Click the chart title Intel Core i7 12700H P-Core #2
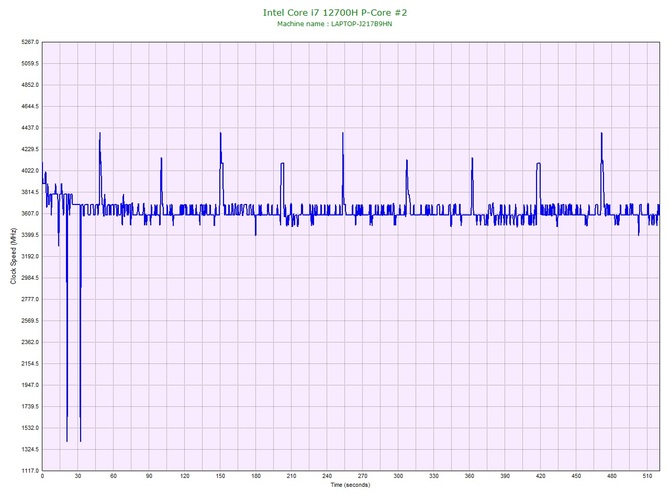Screen dimensions: 670x502 [x=335, y=12]
